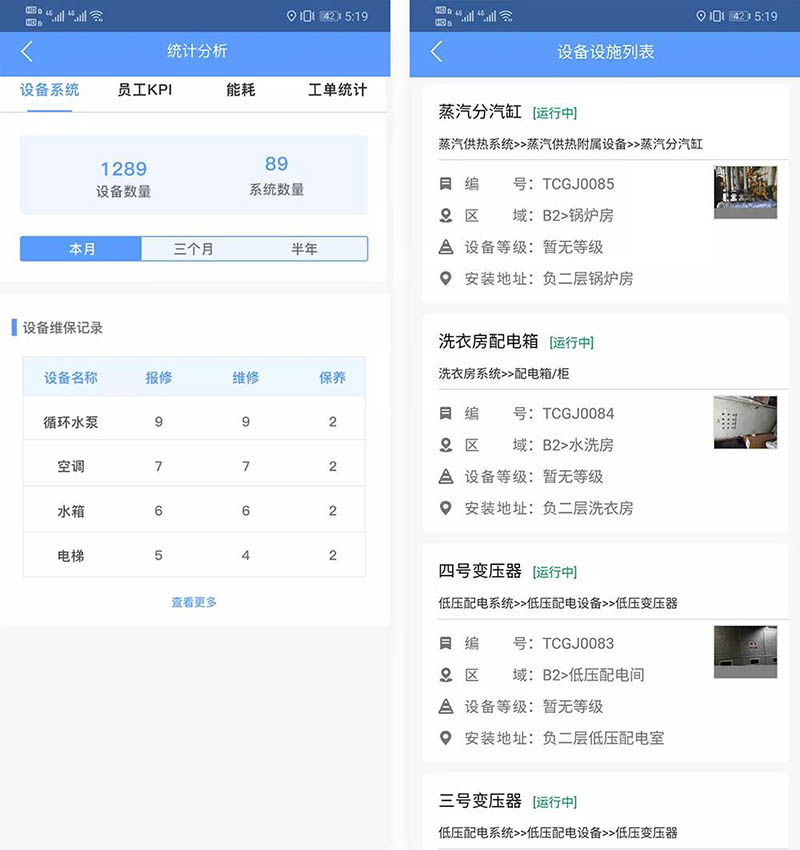Tap the location pin beside 负二层低压配电室
This screenshot has width=800, height=850.
point(446,738)
